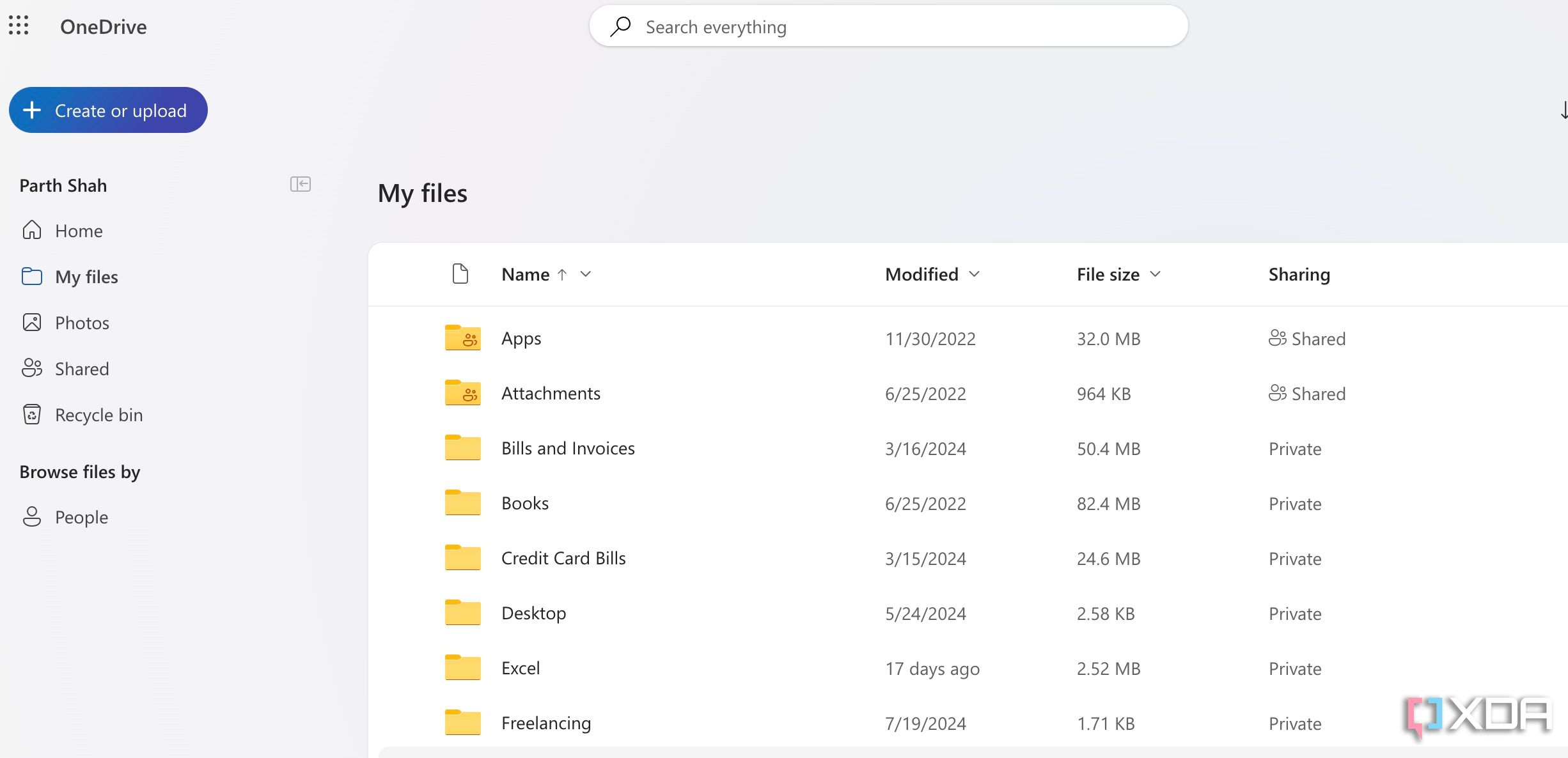Click the 32.0 MB file size
The width and height of the screenshot is (1568, 758).
[1108, 339]
